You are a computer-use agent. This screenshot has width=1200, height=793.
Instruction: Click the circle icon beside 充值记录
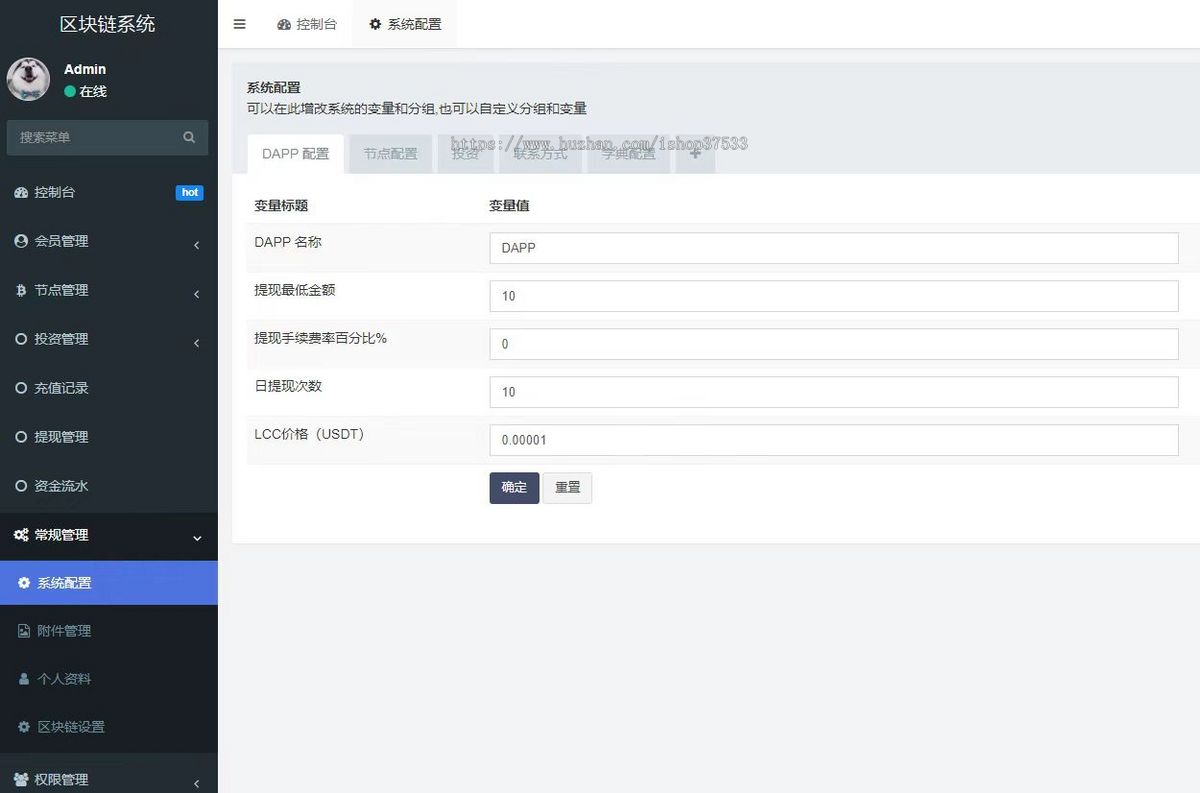21,388
